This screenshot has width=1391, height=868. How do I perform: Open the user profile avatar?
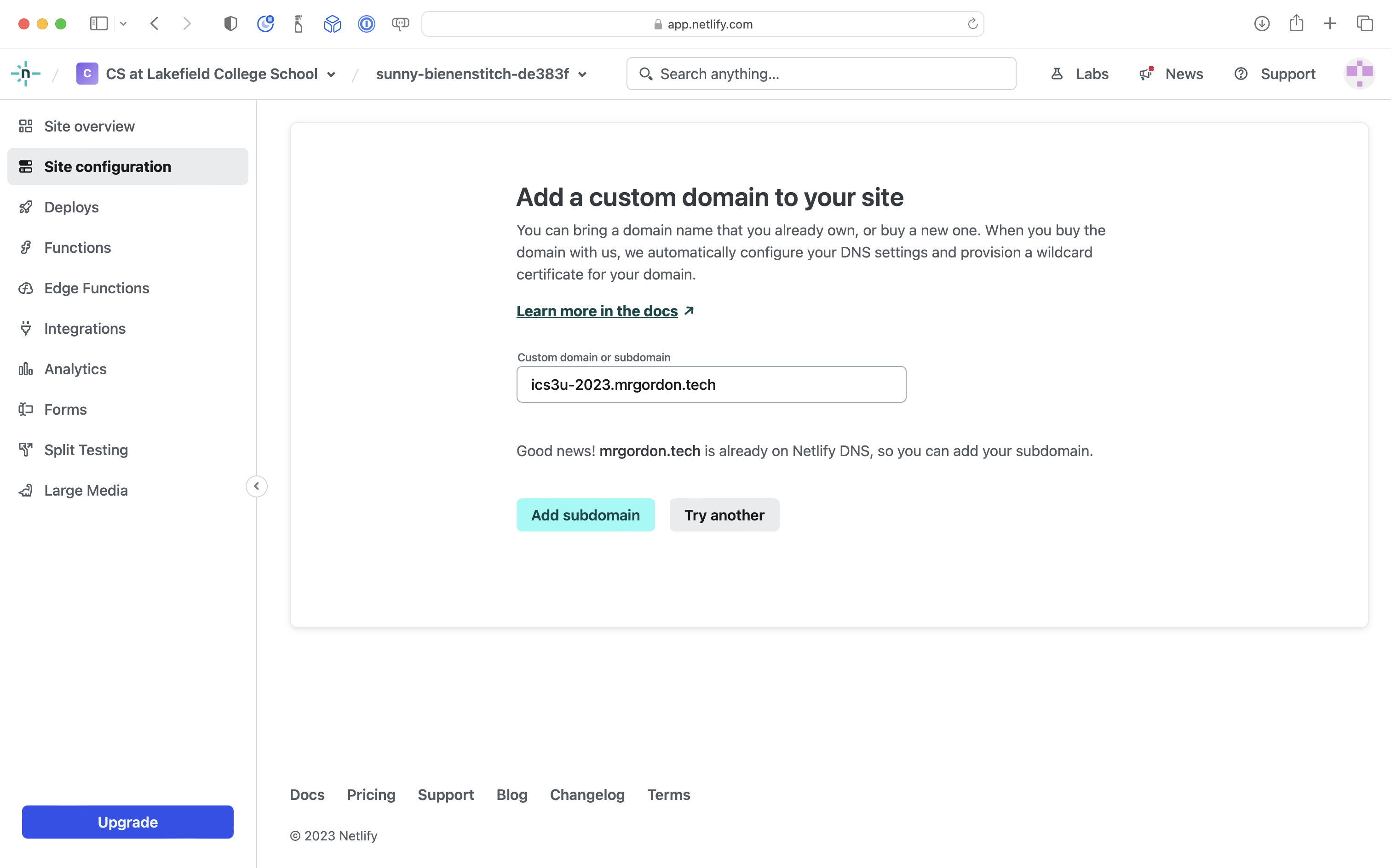(1359, 74)
